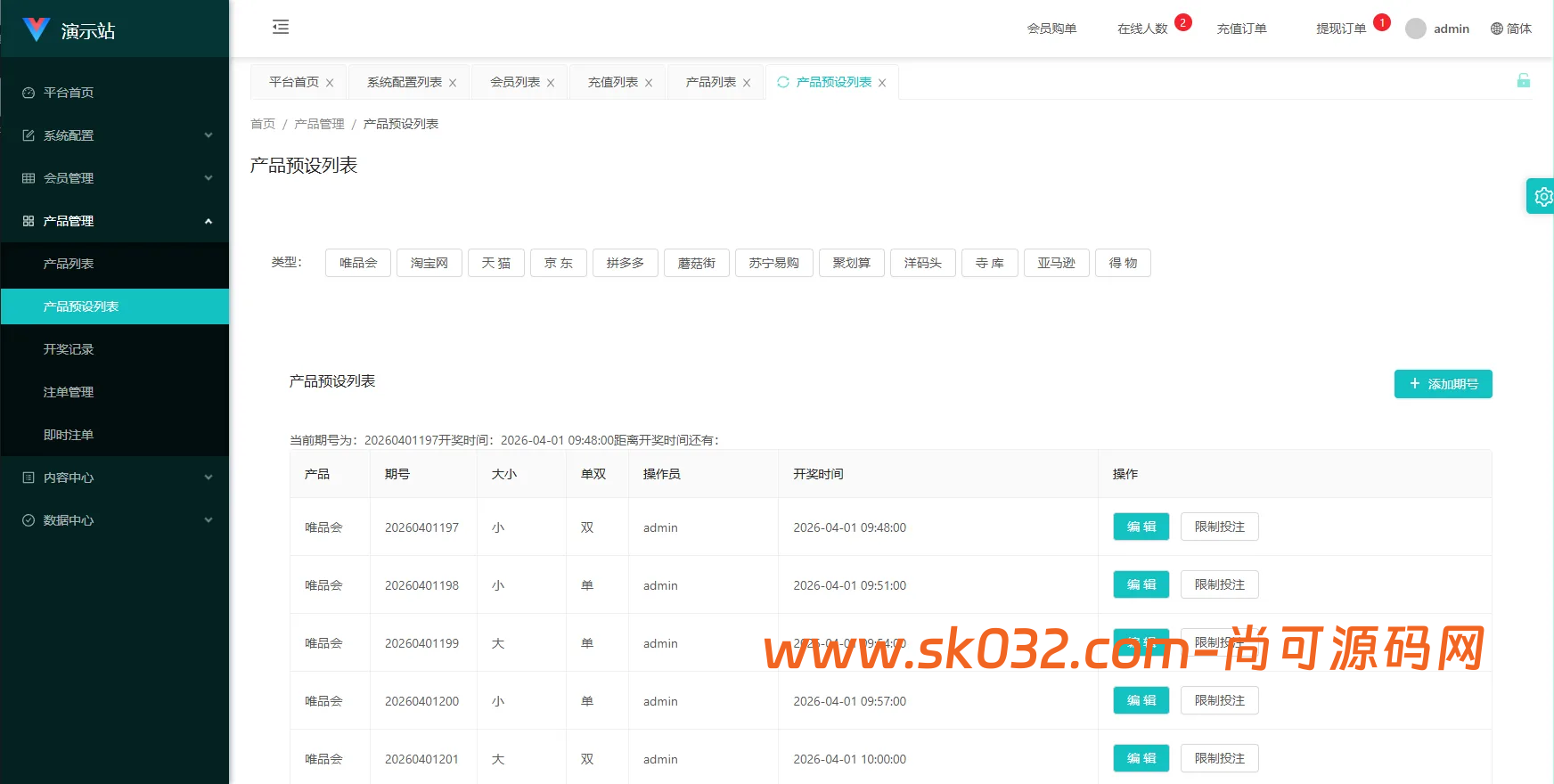This screenshot has height=784, width=1554.
Task: Switch to the 平台首页 tab
Action: tap(294, 82)
